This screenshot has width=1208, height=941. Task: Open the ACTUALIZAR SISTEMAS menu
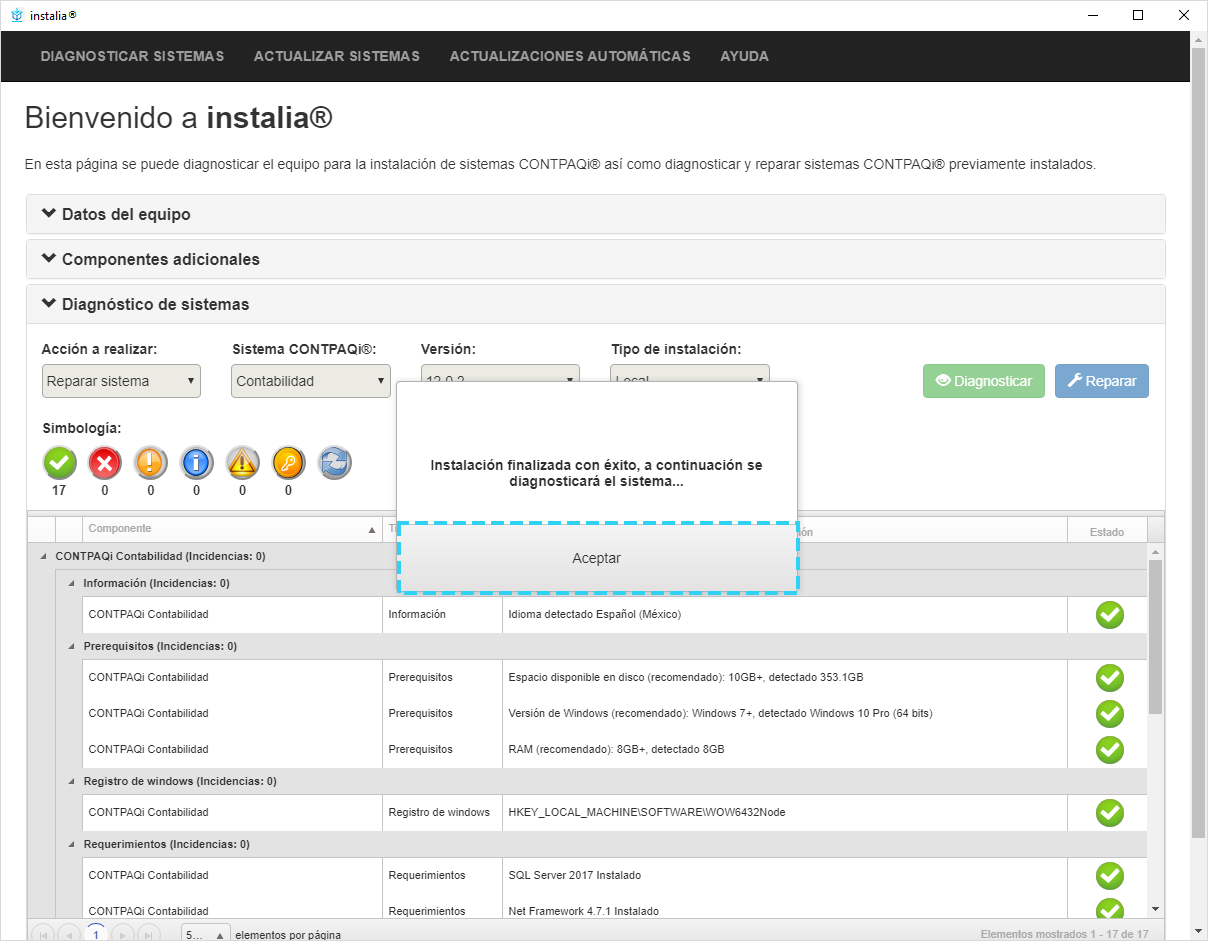click(x=336, y=56)
